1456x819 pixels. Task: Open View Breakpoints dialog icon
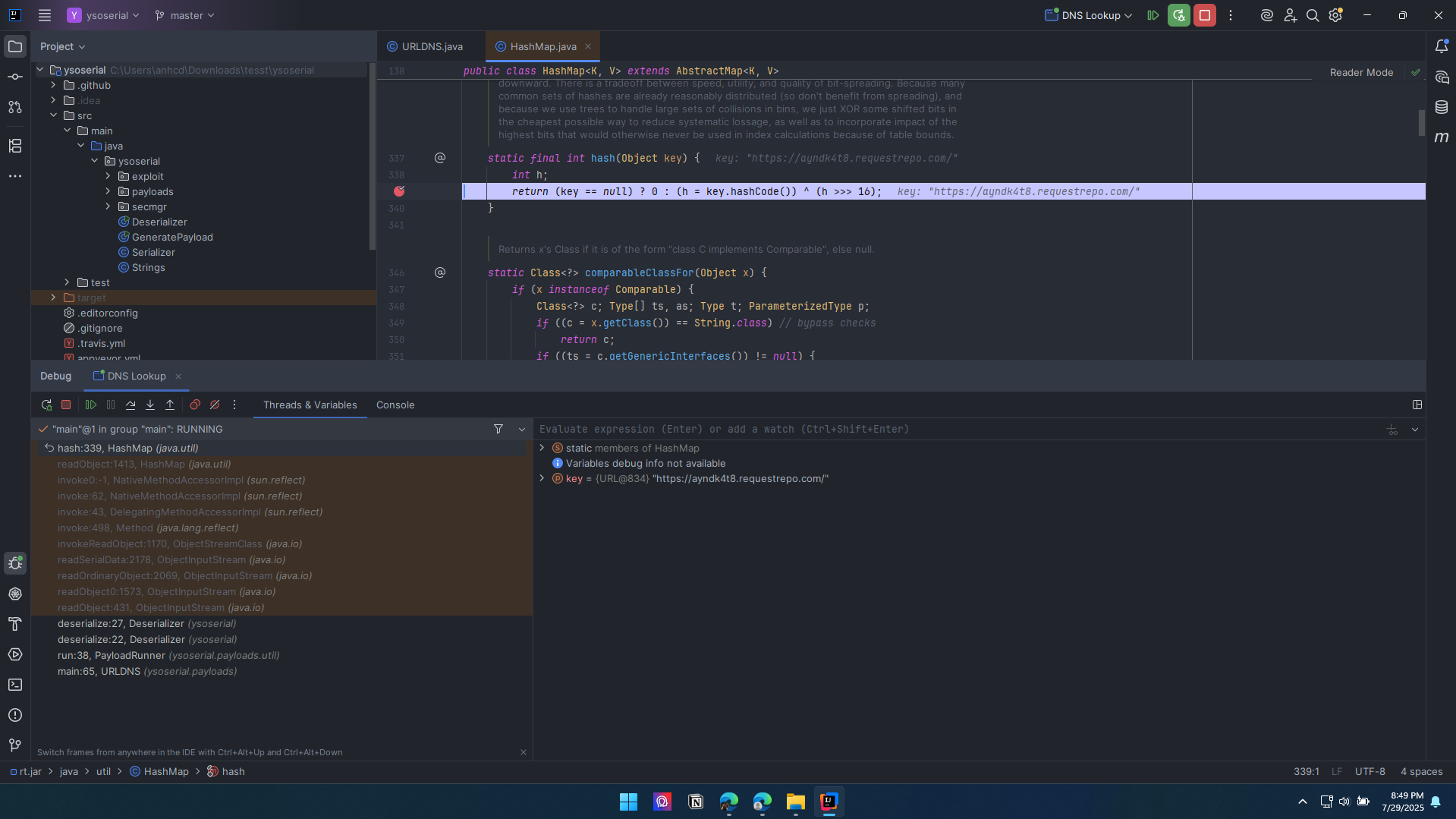pyautogui.click(x=195, y=405)
